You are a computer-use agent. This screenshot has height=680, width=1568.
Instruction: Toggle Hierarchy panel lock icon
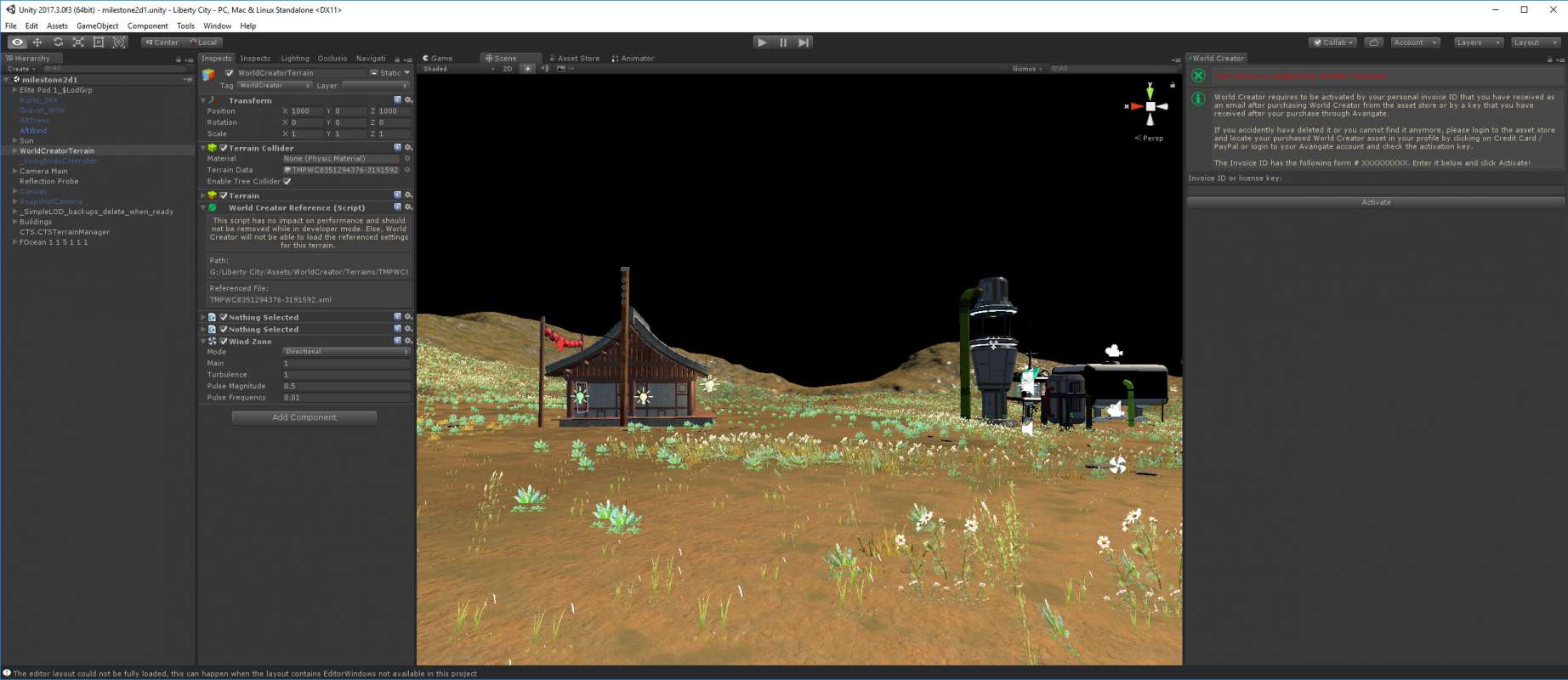pos(179,59)
